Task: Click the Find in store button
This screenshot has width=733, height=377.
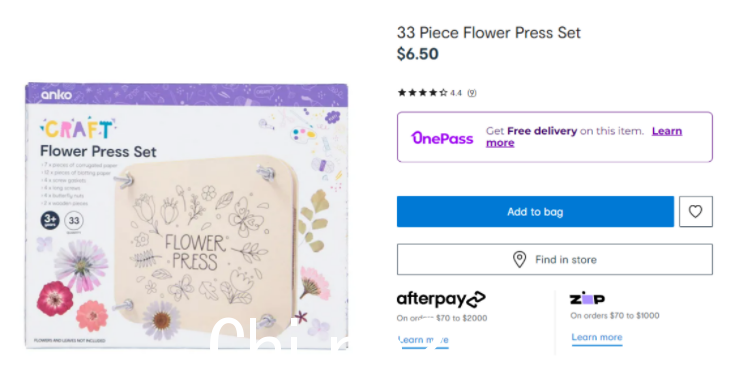Action: coord(554,259)
